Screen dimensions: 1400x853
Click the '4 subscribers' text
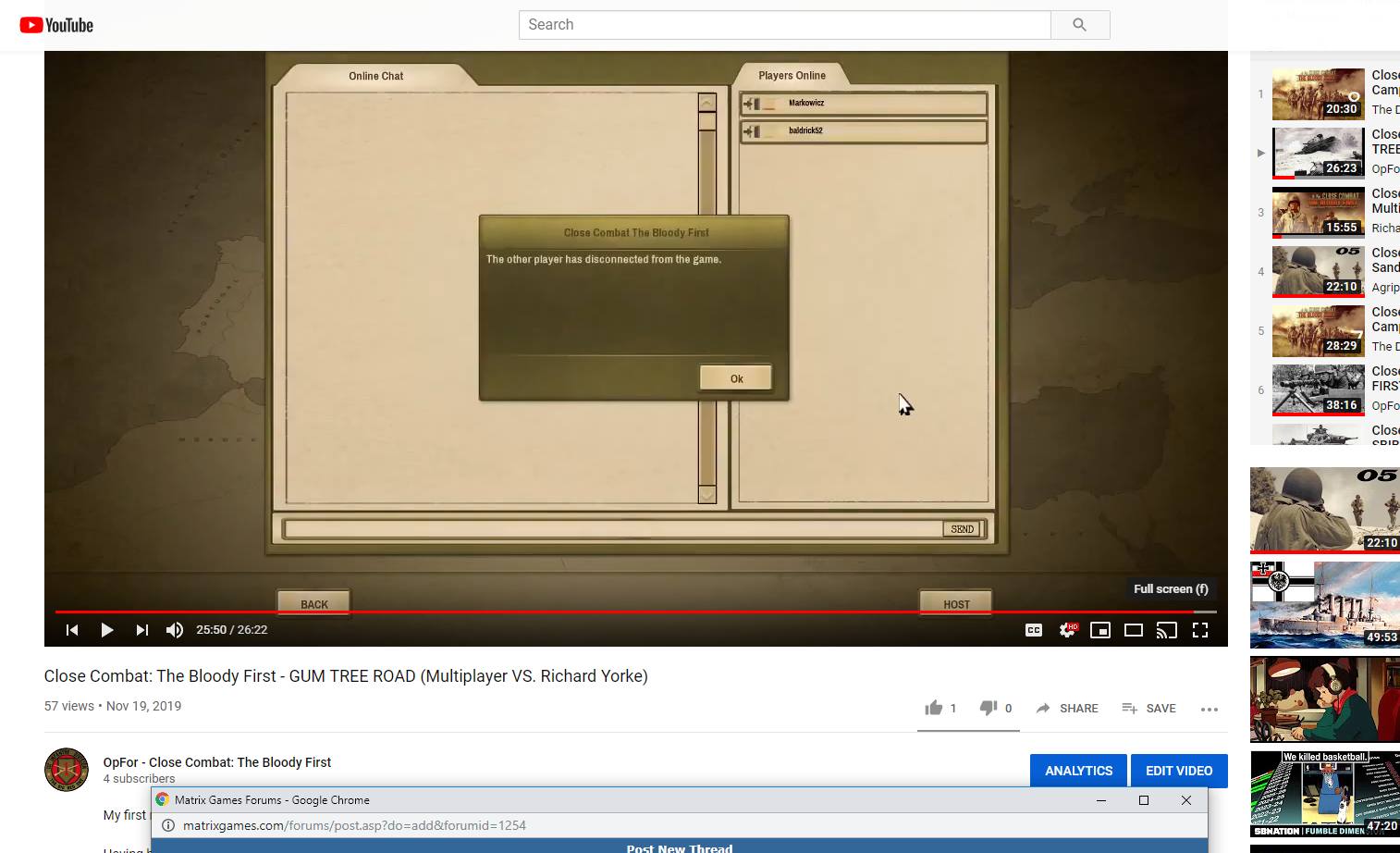point(139,779)
